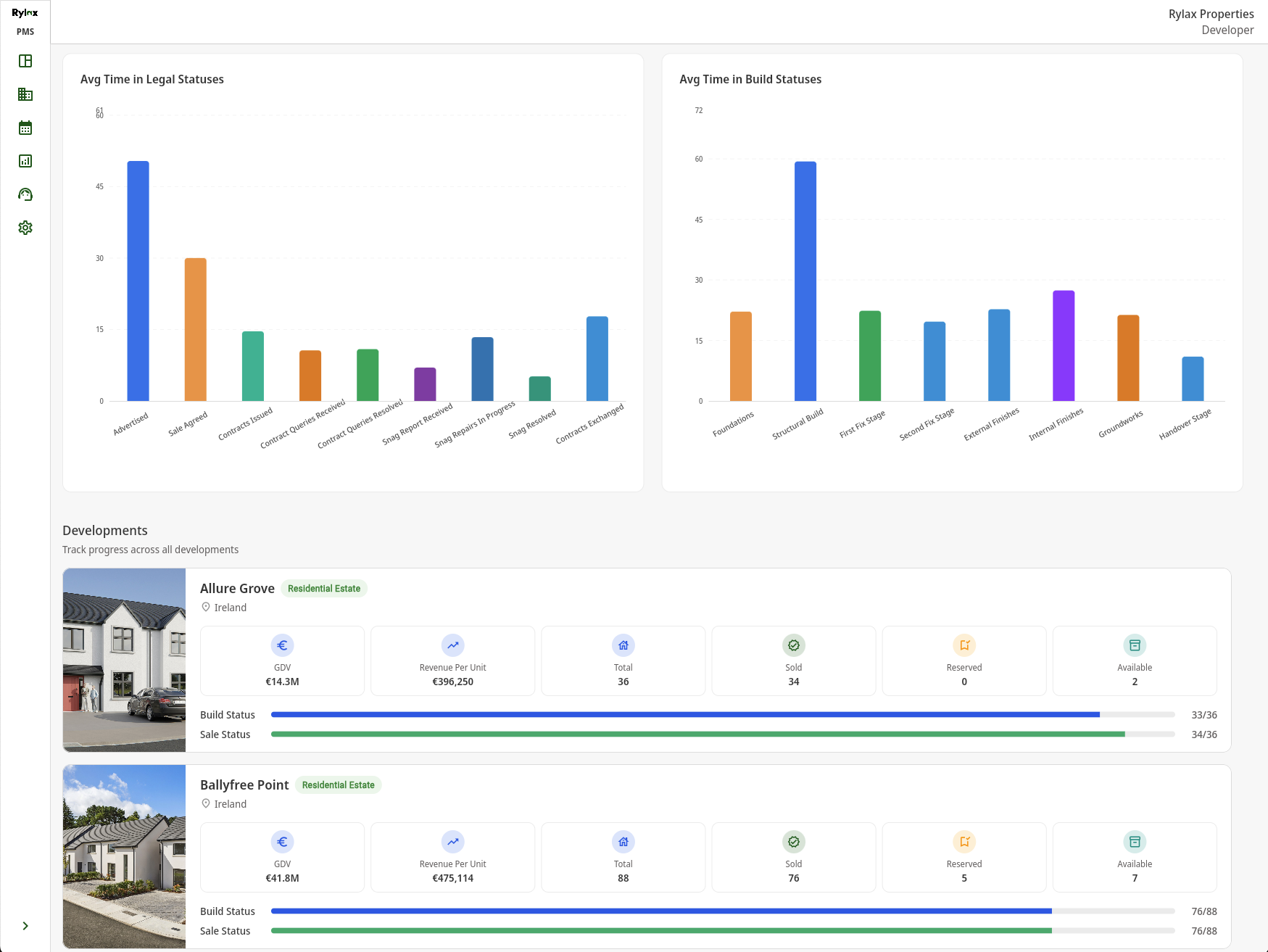Click the Residential Estate badge on Allure Grove
This screenshot has height=952, width=1268.
324,588
